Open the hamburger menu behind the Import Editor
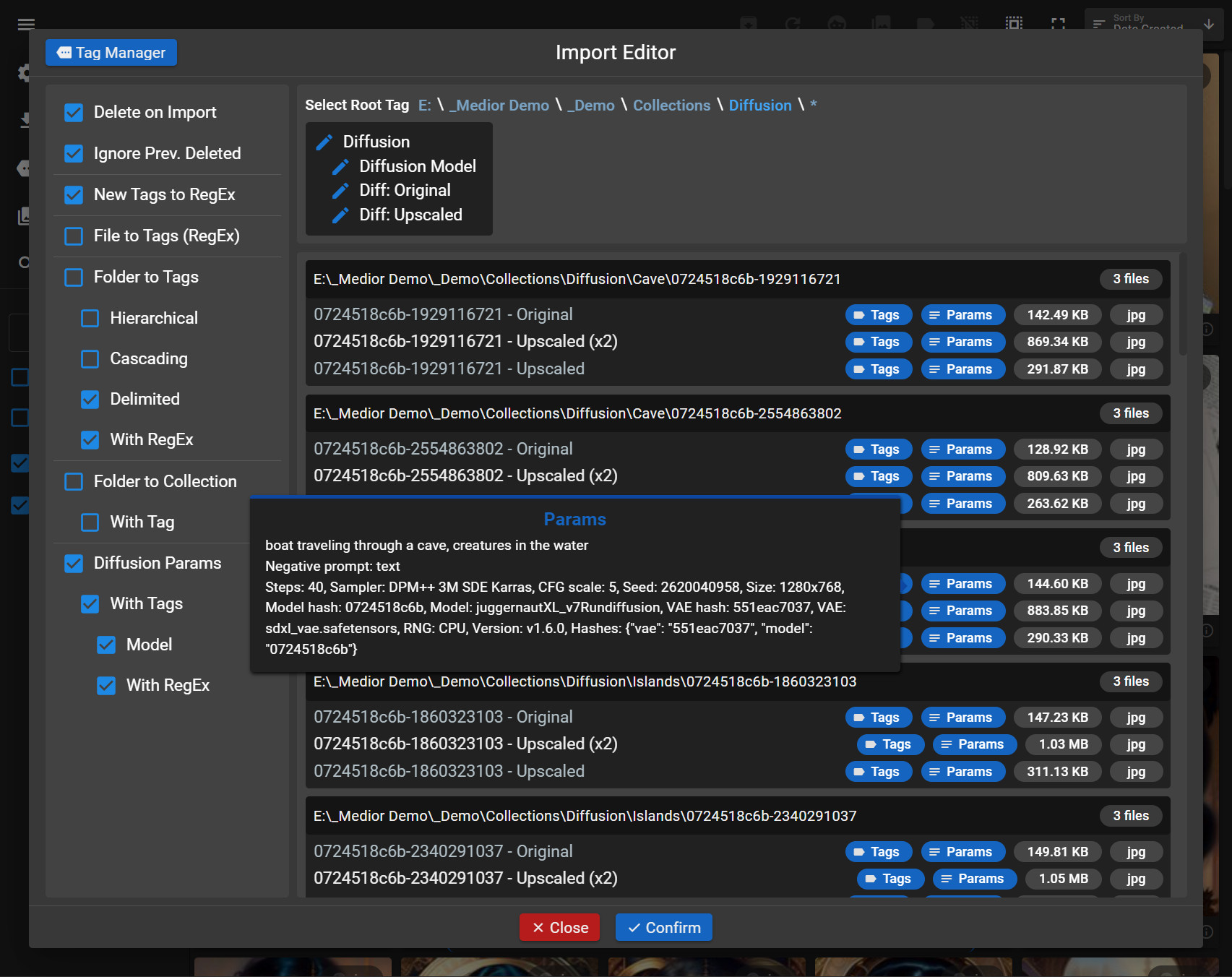1232x977 pixels. [26, 25]
